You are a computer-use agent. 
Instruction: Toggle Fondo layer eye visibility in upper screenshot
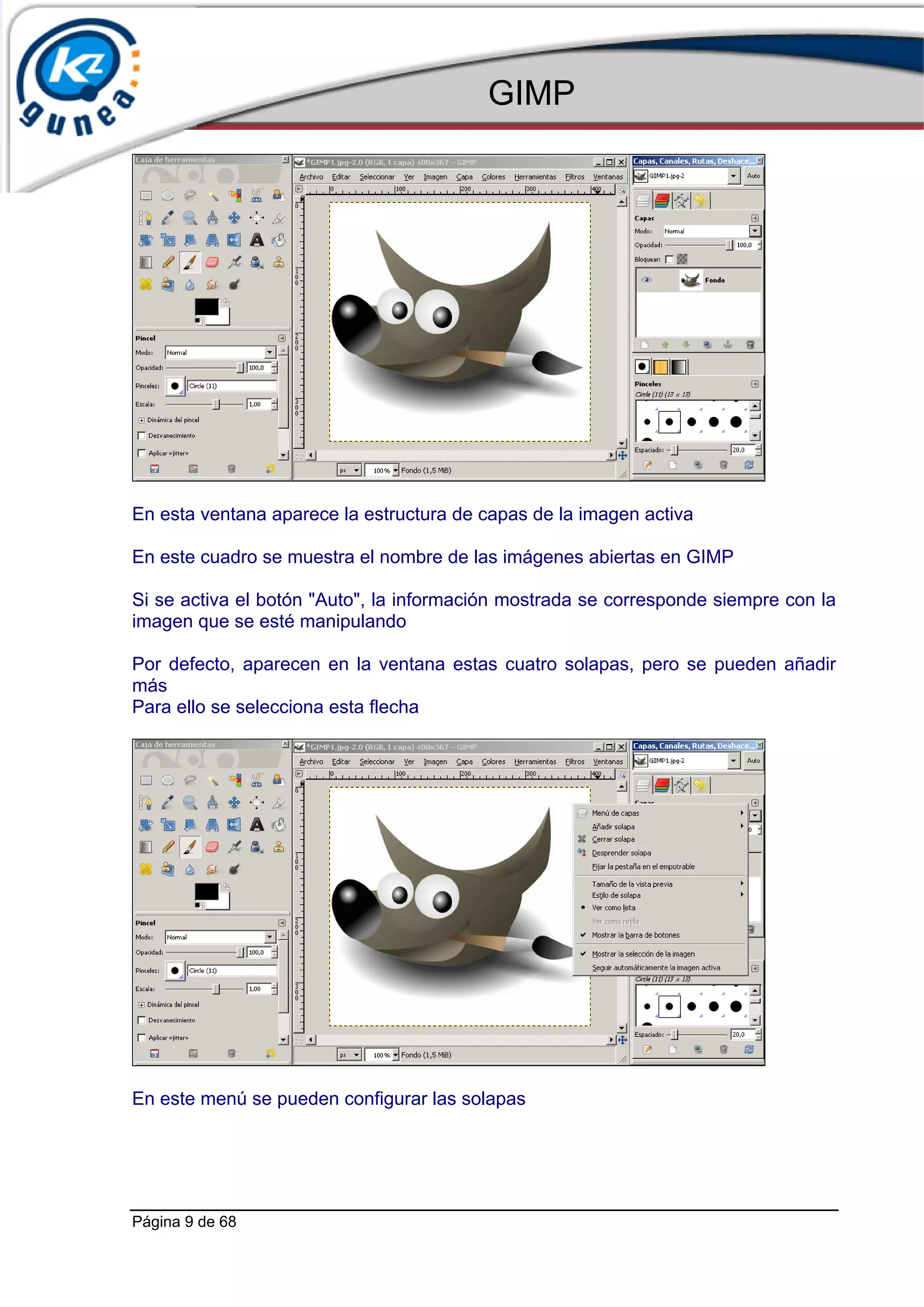tap(646, 280)
